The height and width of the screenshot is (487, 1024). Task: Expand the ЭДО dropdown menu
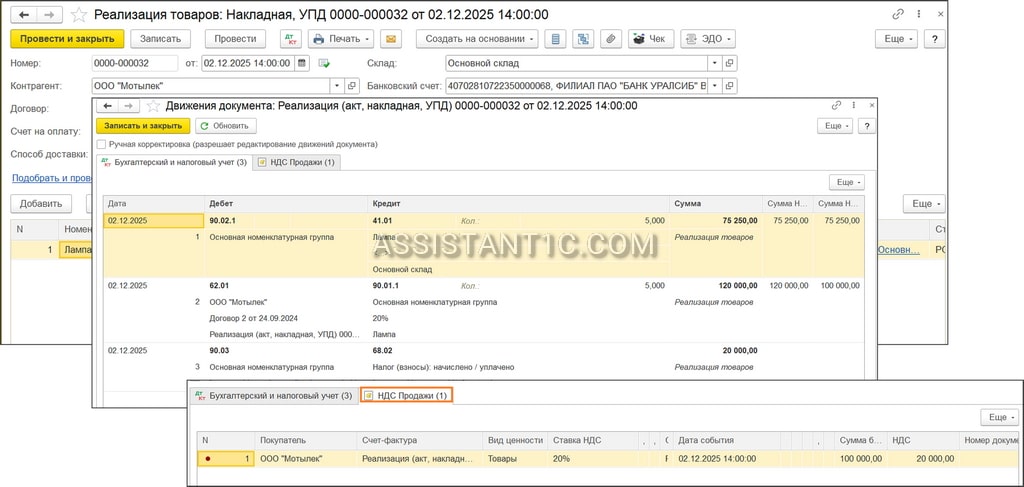click(x=707, y=39)
